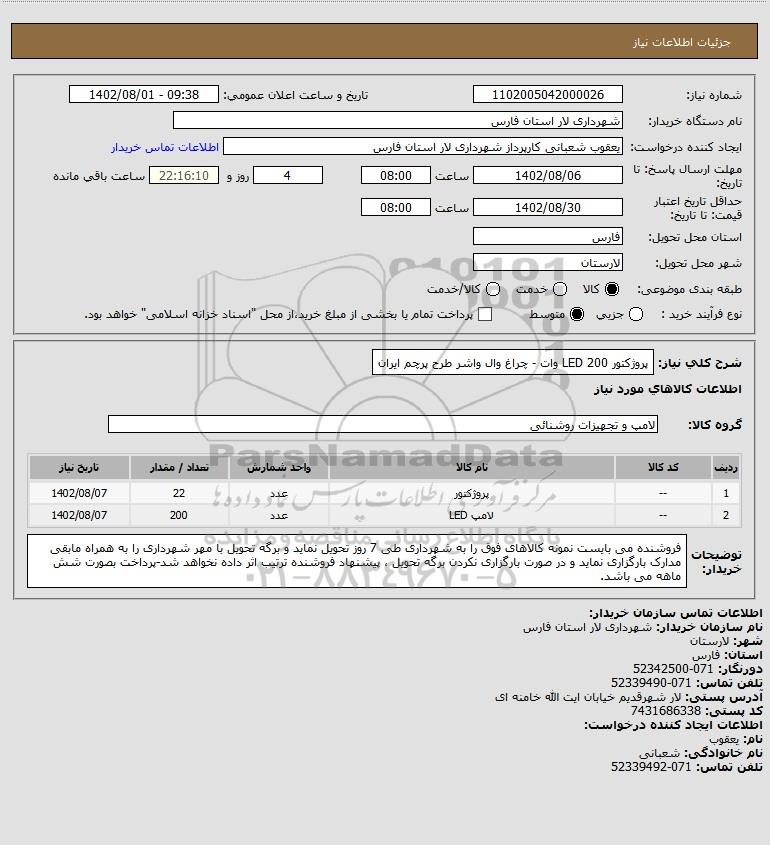The height and width of the screenshot is (845, 770).
Task: Click quantity 200 in the لامپ LED row
Action: 179,515
